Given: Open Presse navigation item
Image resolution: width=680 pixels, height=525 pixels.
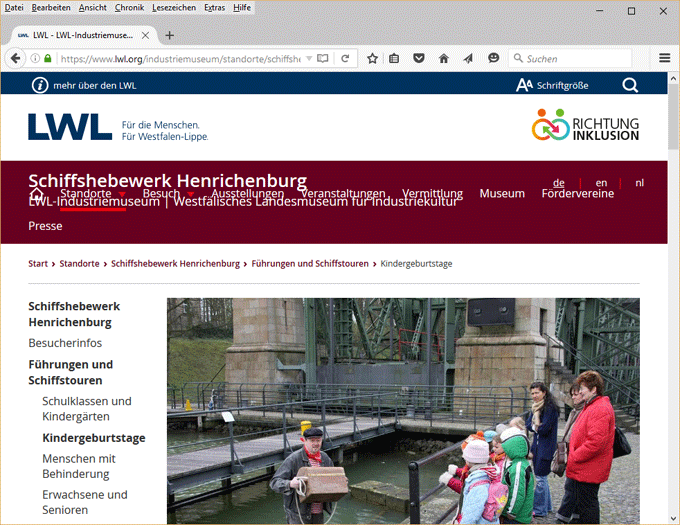Looking at the screenshot, I should pyautogui.click(x=45, y=226).
